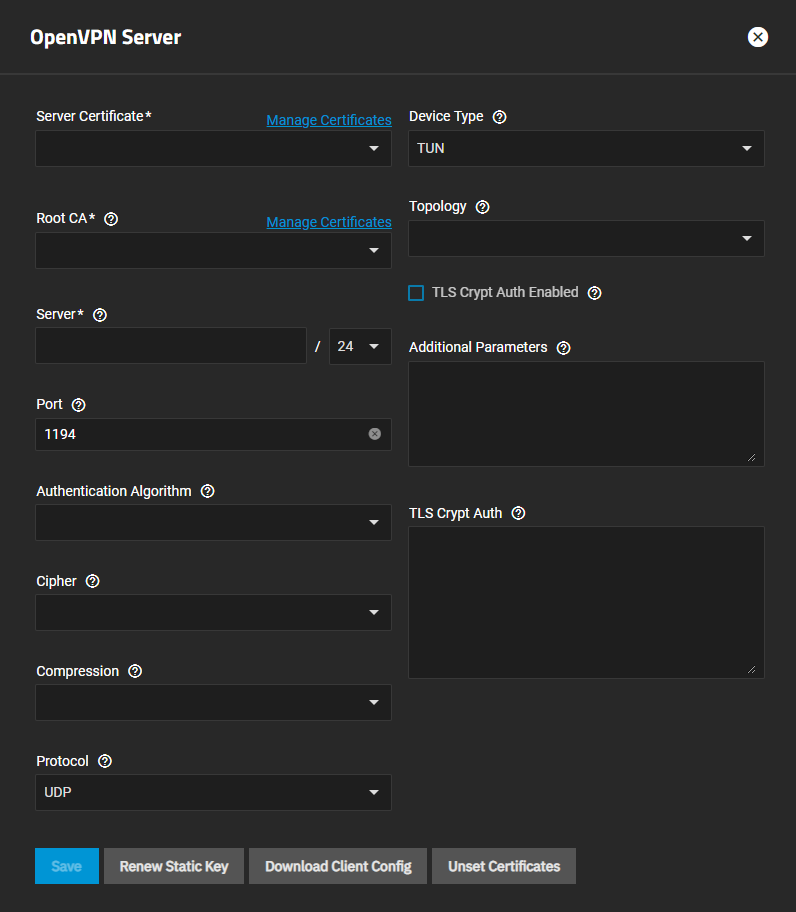Show Authentication Algorithm help tooltip
Screen dimensions: 796x912
pyautogui.click(x=208, y=491)
